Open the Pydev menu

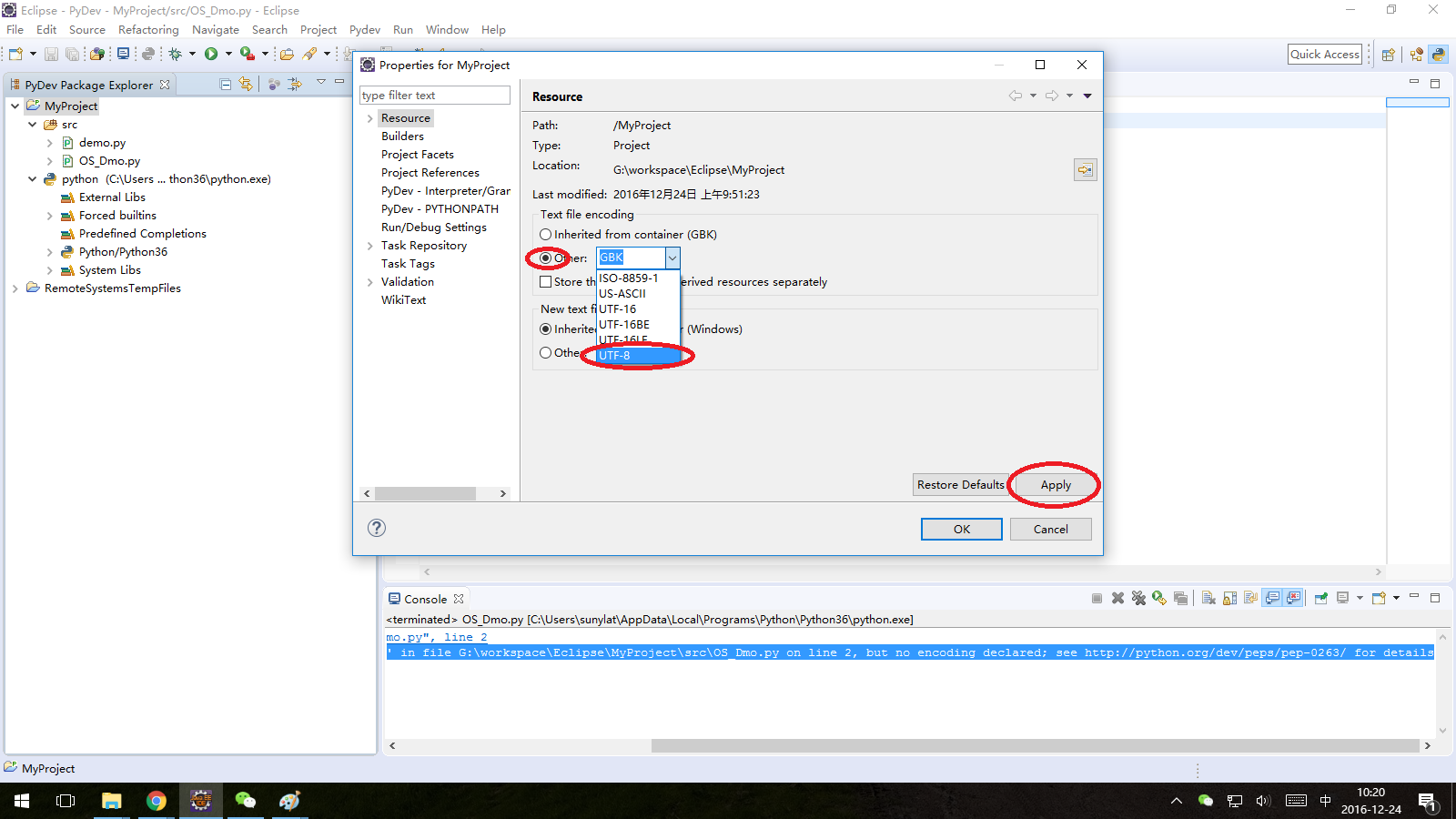pyautogui.click(x=365, y=30)
